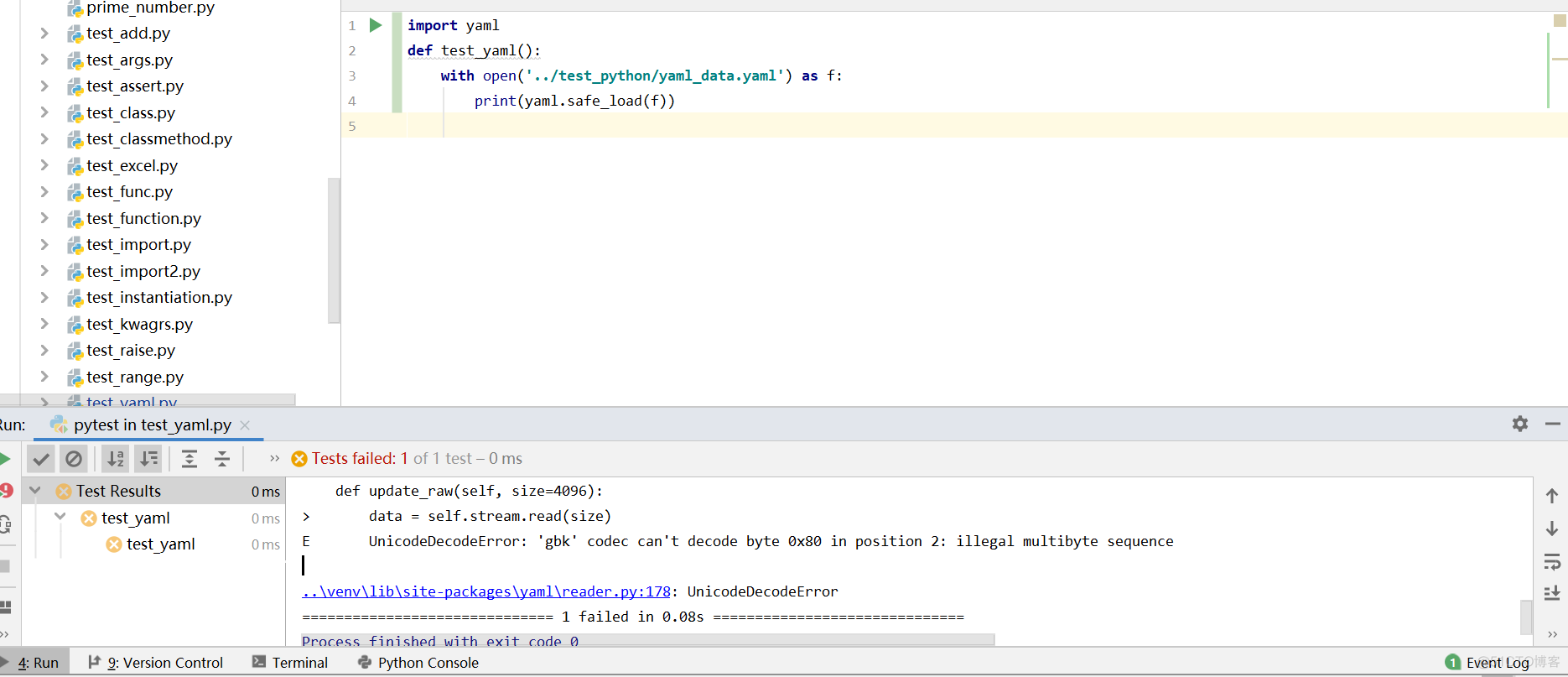Click 'print(yaml.safe_load(f))' code line

click(574, 101)
